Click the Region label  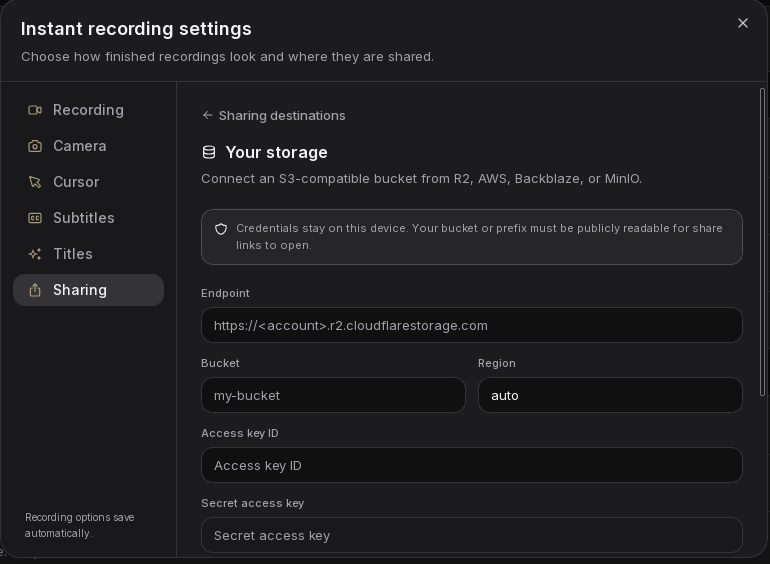point(496,363)
